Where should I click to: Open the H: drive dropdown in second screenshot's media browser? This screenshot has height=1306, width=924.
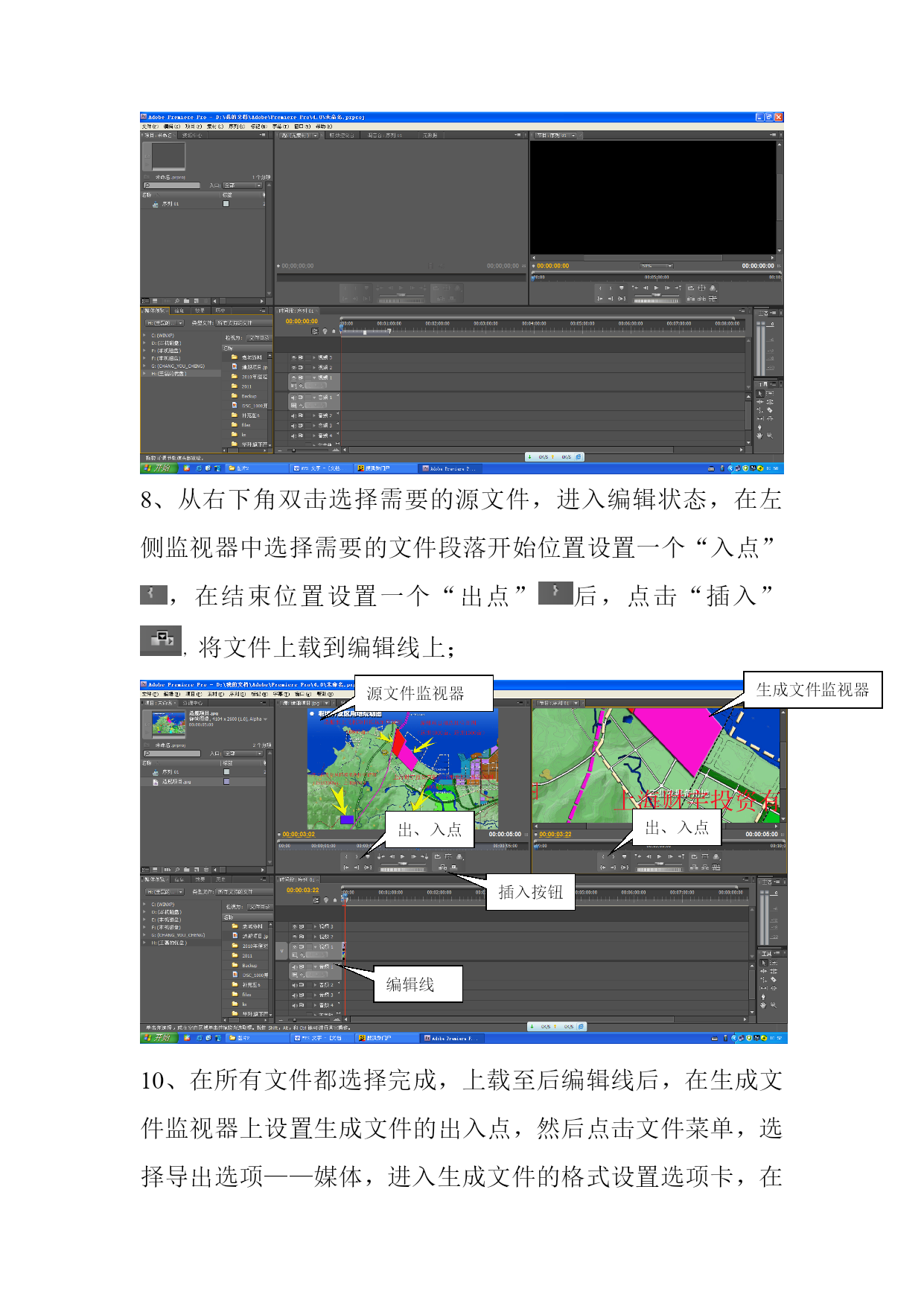click(x=165, y=891)
